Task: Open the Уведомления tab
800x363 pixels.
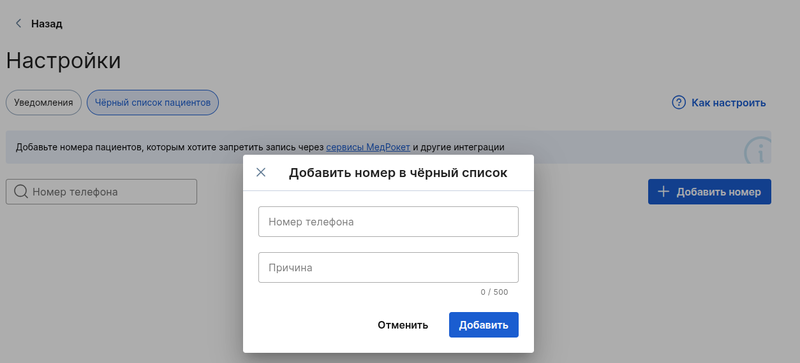Action: coord(43,103)
